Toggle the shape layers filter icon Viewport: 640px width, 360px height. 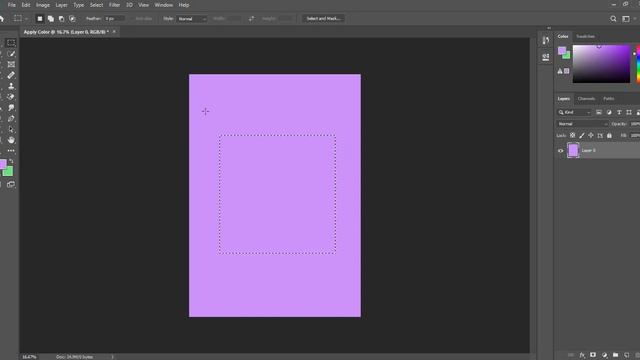(629, 112)
